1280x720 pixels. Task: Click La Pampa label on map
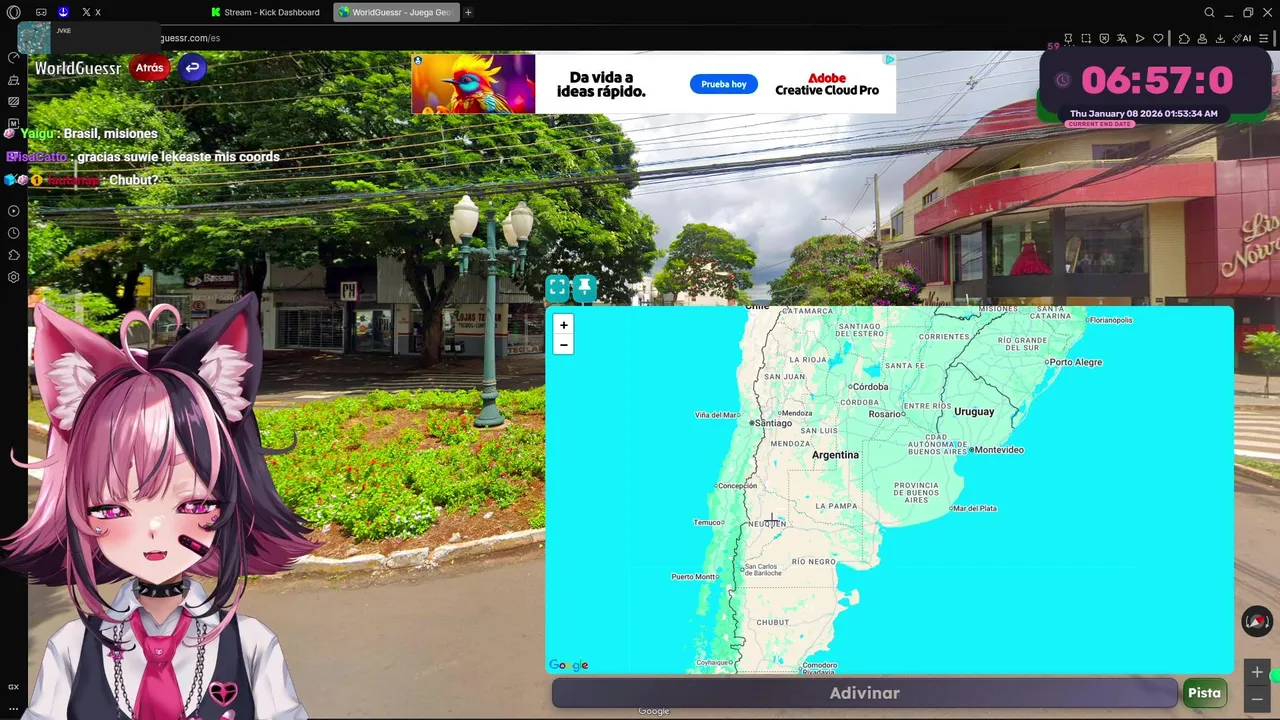837,506
